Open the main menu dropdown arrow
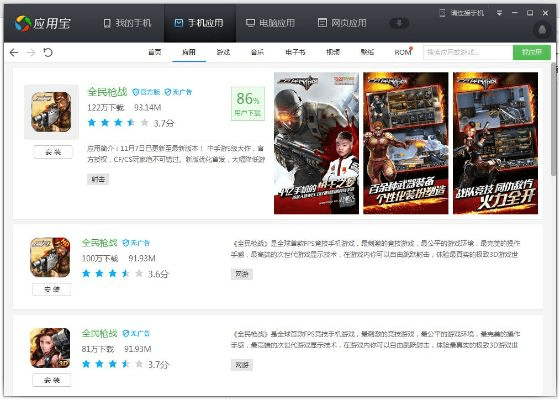This screenshot has width=560, height=400. [499, 13]
